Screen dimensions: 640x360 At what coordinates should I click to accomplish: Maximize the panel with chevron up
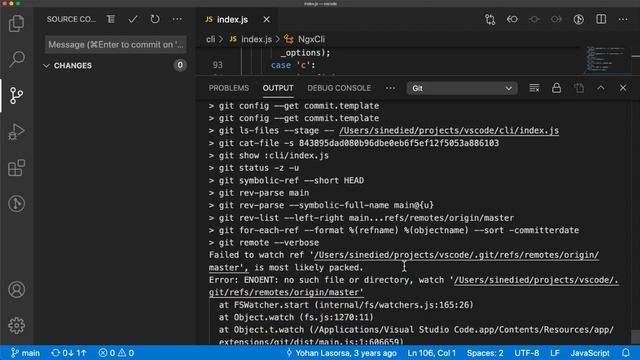(x=601, y=88)
